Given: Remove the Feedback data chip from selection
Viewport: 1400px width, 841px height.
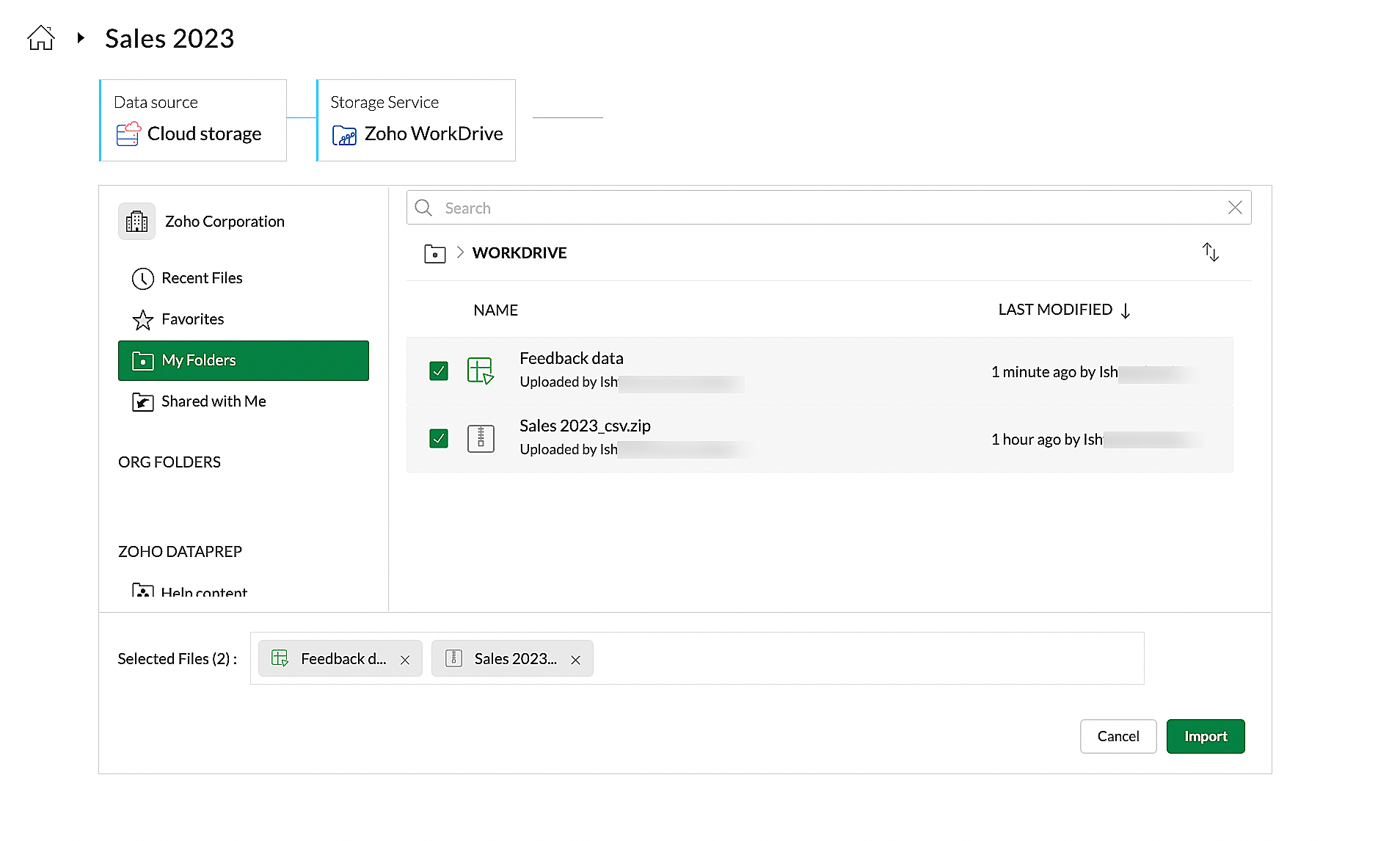Looking at the screenshot, I should coord(405,660).
